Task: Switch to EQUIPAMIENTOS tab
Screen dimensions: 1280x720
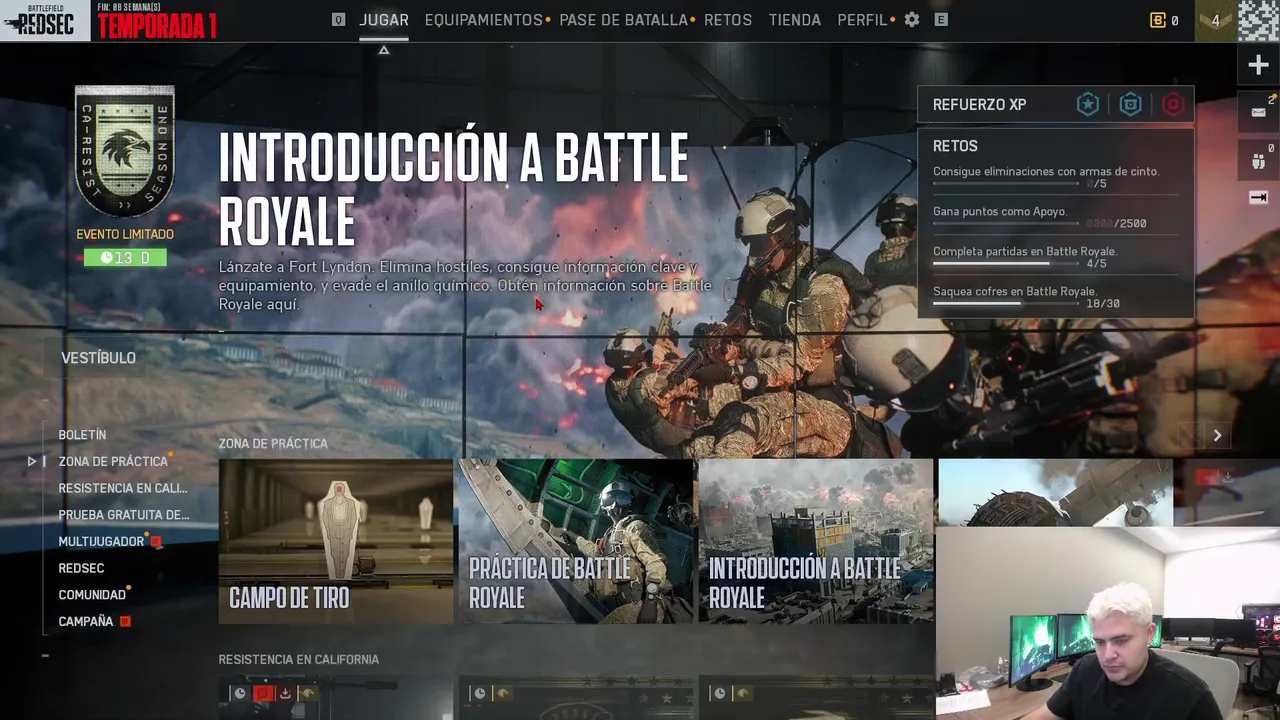Action: tap(483, 20)
